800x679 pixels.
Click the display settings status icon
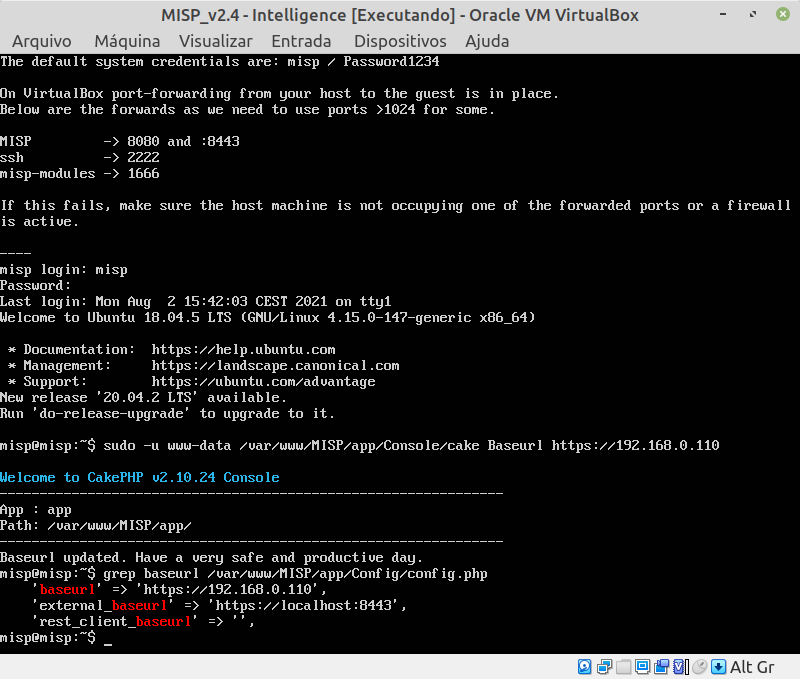(642, 666)
